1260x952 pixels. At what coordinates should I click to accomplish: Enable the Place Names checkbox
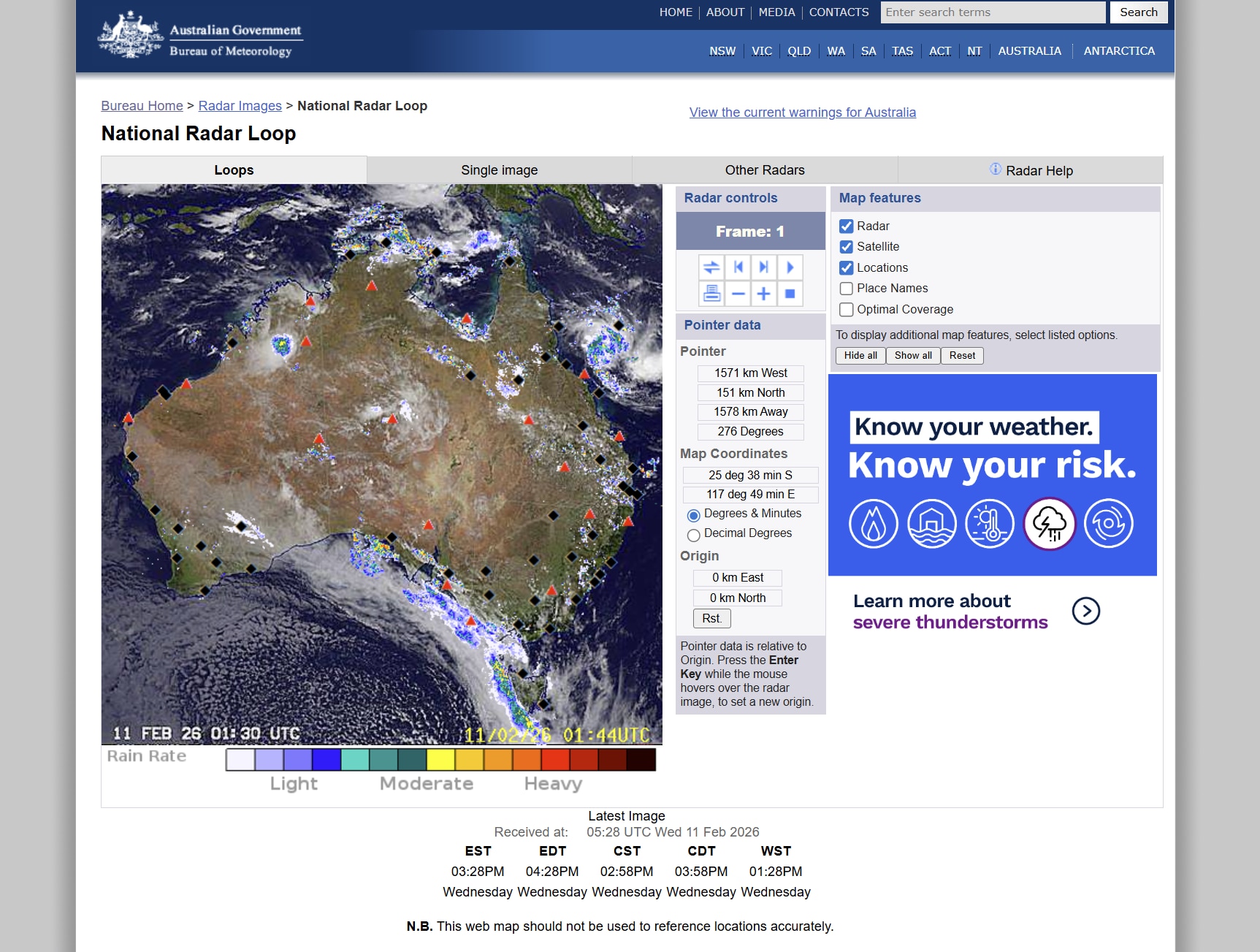click(x=847, y=289)
